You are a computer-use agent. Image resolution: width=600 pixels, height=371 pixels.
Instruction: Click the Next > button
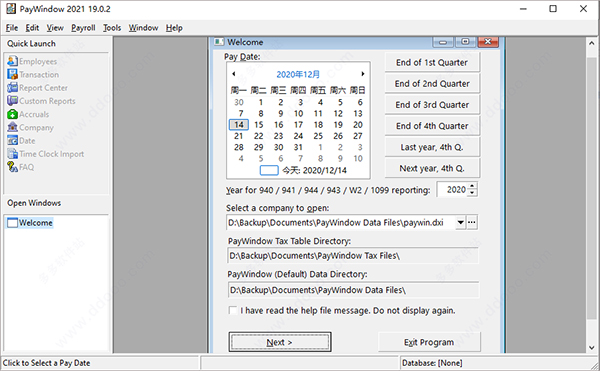coord(280,342)
